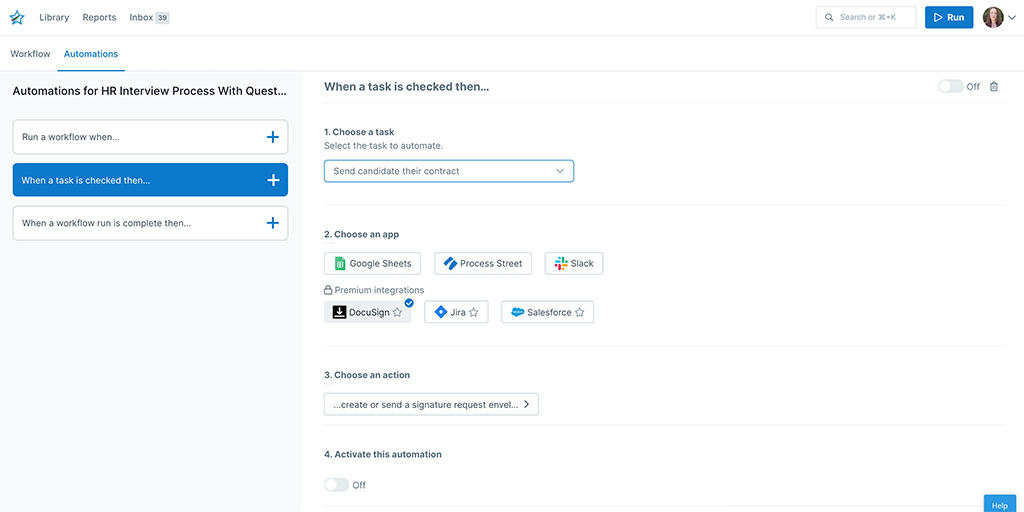This screenshot has width=1024, height=512.
Task: Click the blue checkmark badge on DocuSign
Action: coord(409,303)
